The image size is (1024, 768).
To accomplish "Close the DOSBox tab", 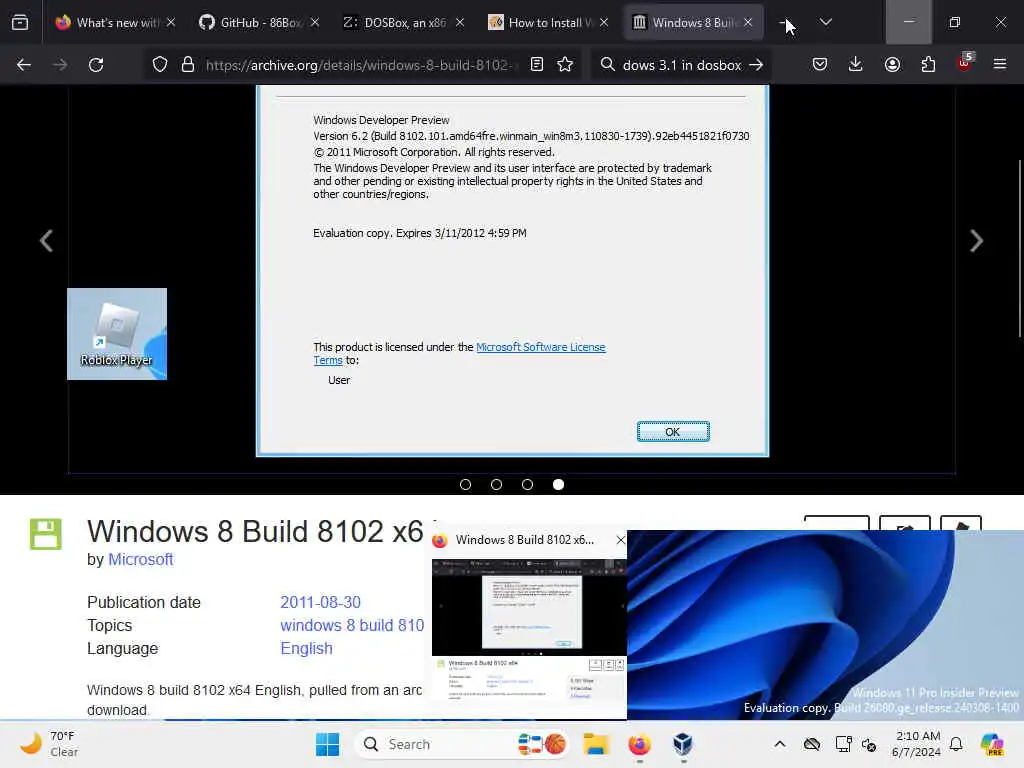I will (x=460, y=22).
